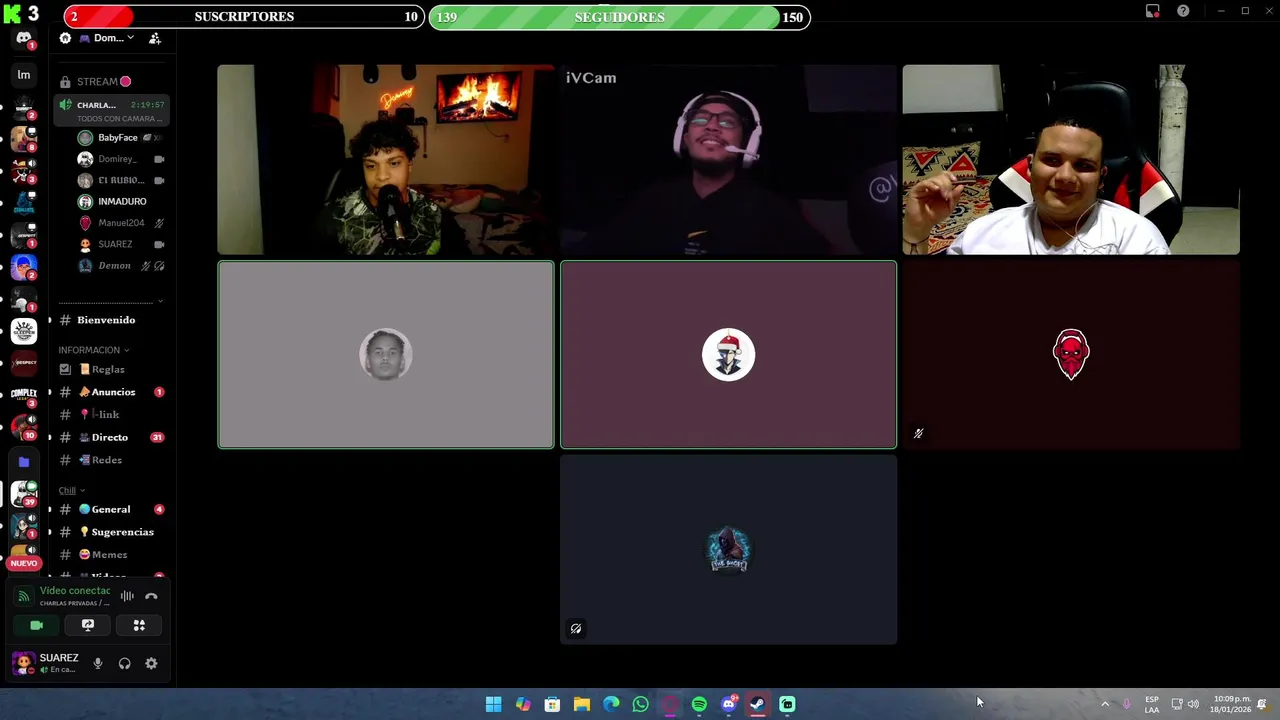
Task: Open the Kick app taskbar icon
Action: pos(787,704)
